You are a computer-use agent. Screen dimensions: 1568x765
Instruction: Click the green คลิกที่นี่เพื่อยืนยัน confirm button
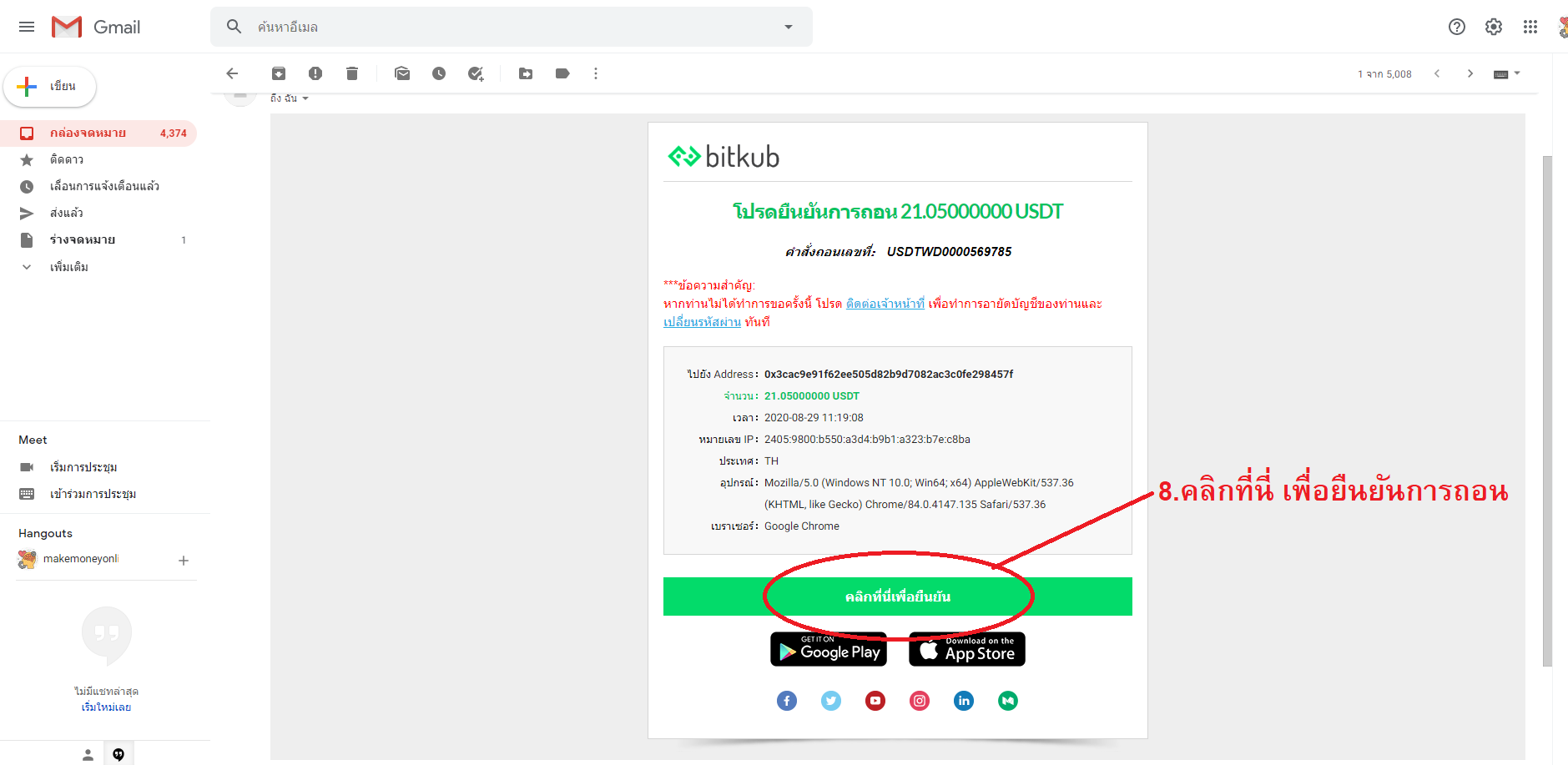coord(898,596)
